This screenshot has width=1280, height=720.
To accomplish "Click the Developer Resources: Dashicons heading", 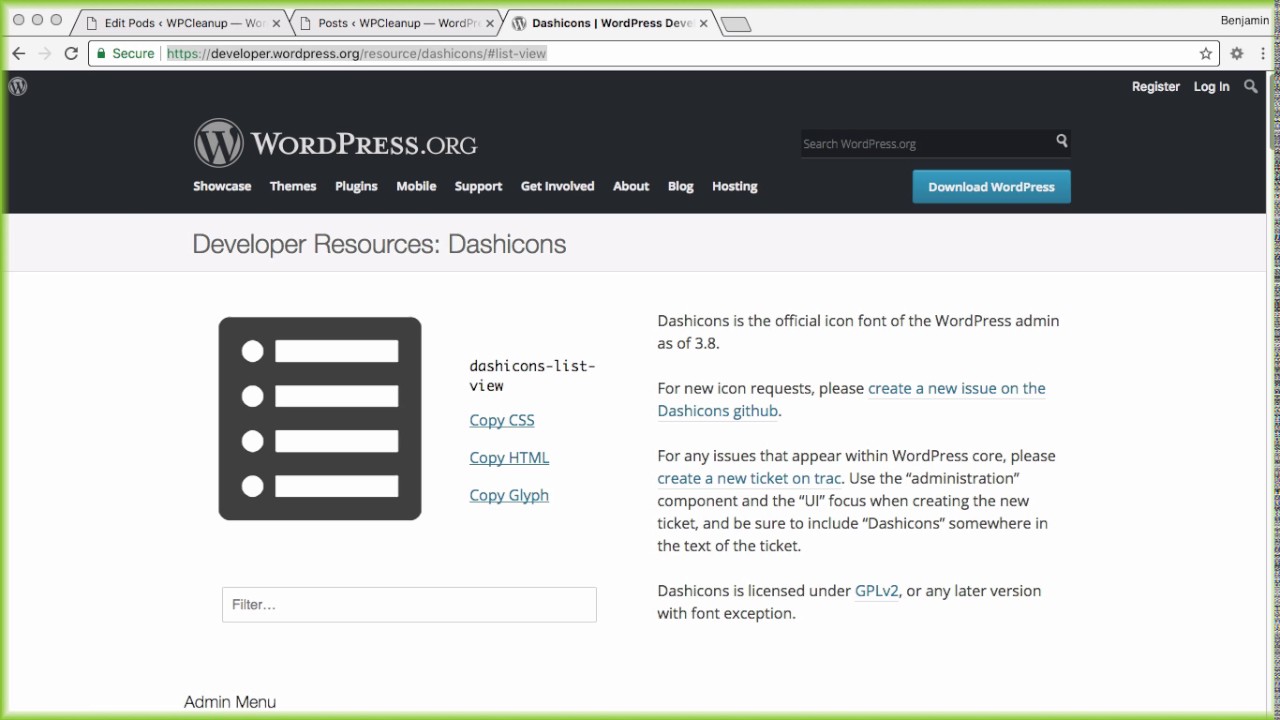I will click(379, 245).
